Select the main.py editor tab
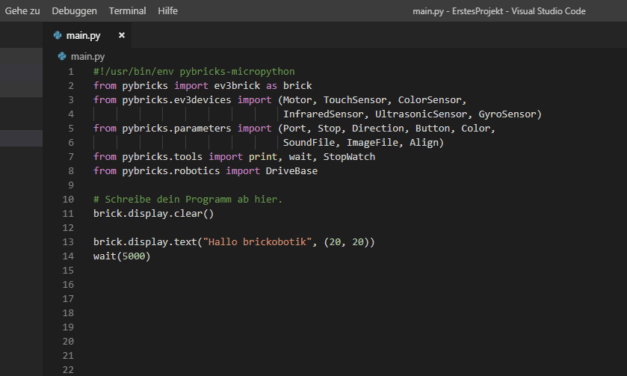 (x=87, y=36)
